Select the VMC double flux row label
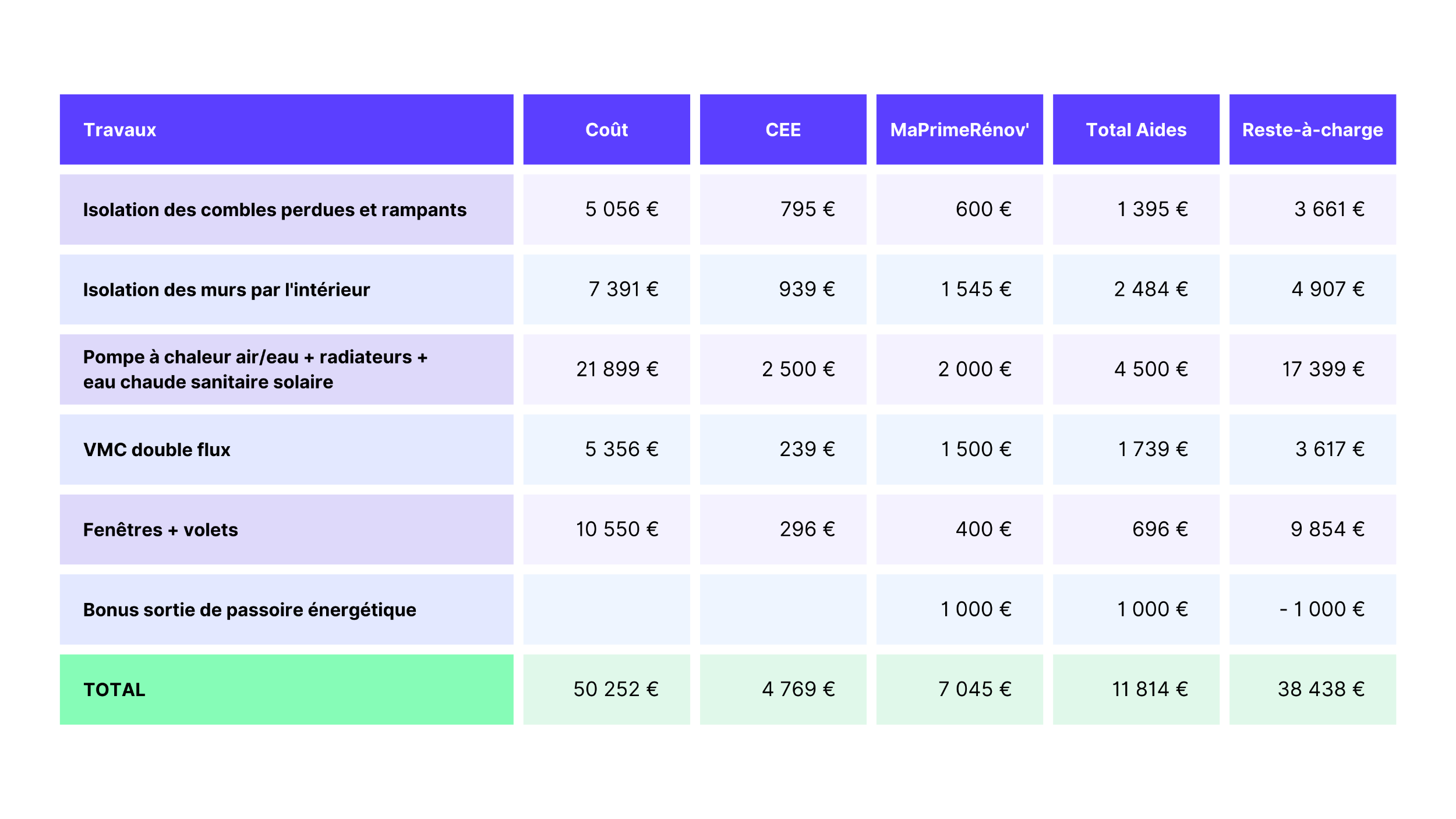The image size is (1456, 819). [287, 449]
